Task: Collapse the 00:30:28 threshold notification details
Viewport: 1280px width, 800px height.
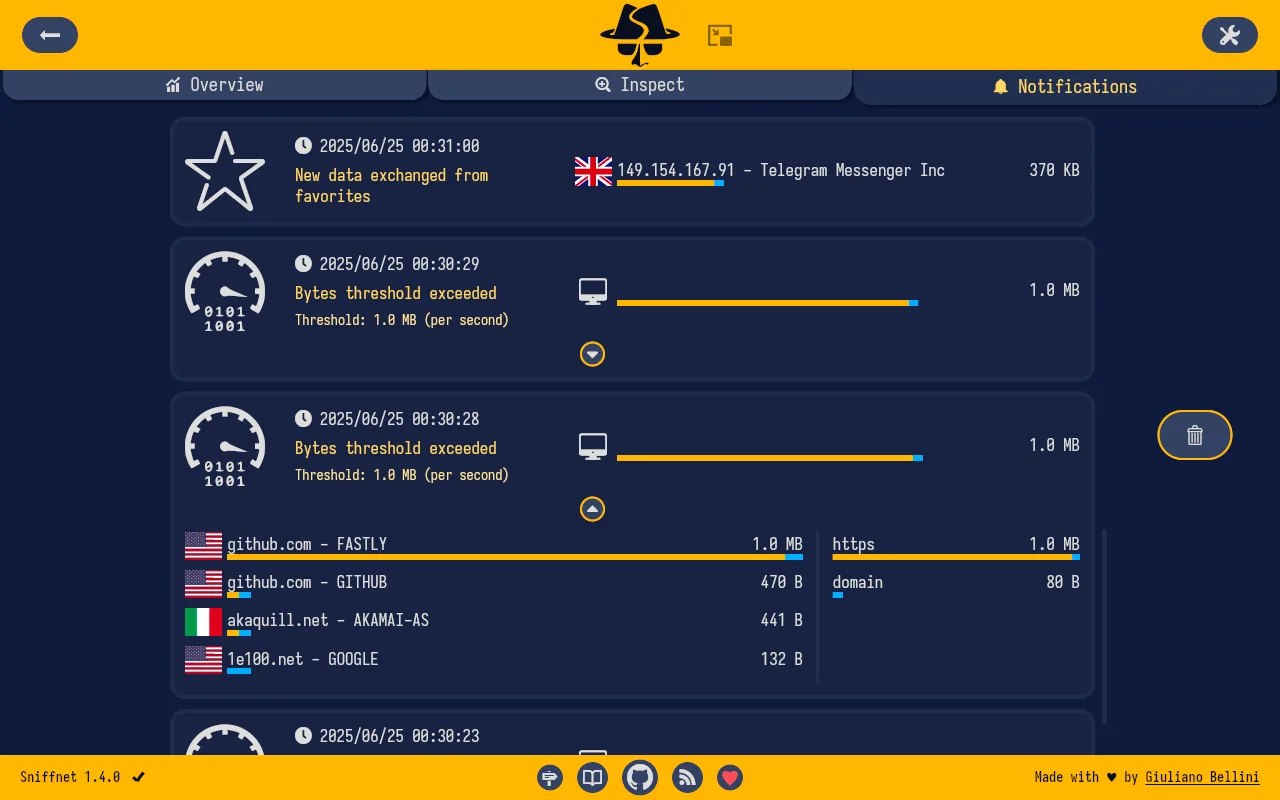Action: 592,509
